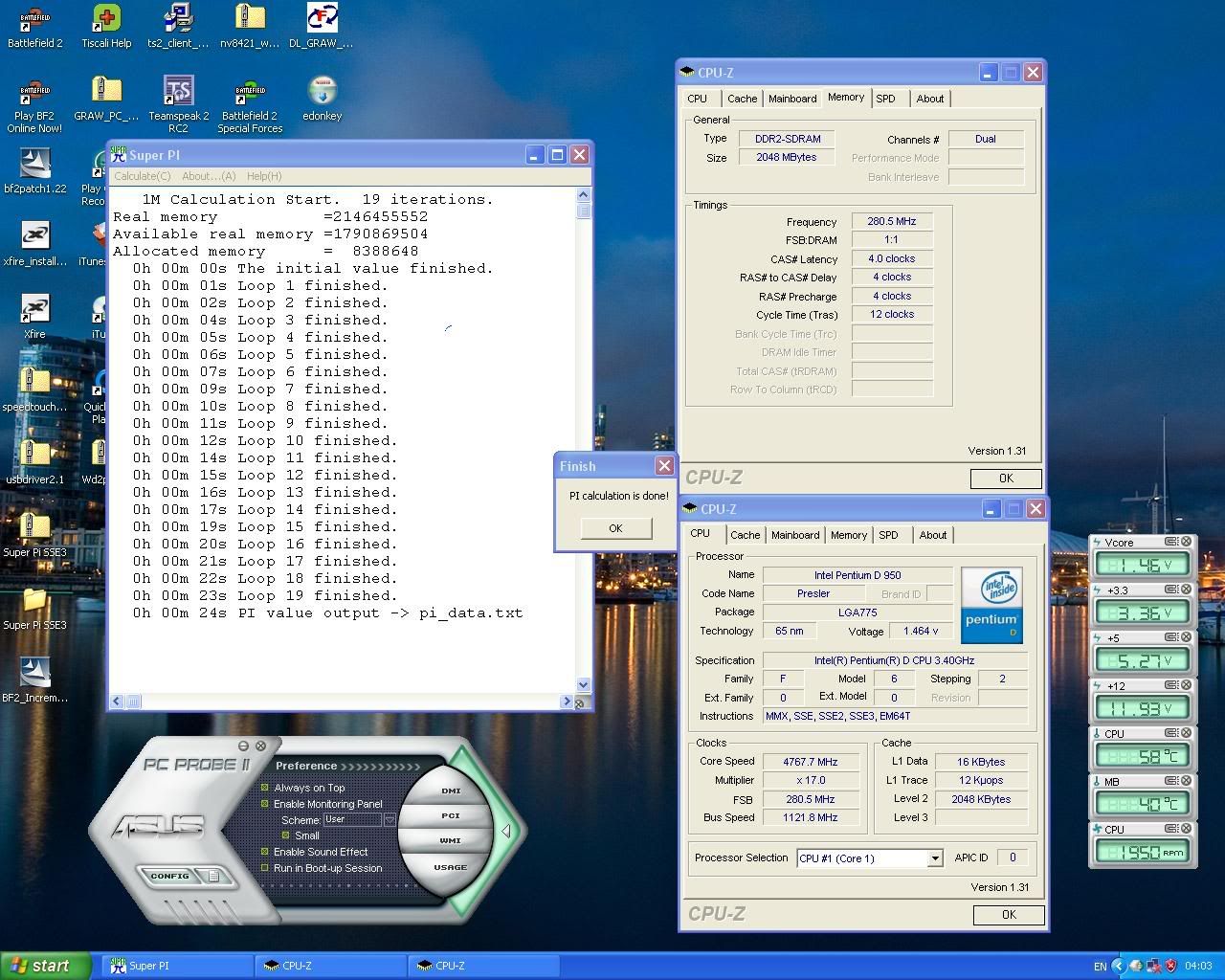Open the edonkey desktop icon
Viewport: 1225px width, 980px height.
pos(323,99)
